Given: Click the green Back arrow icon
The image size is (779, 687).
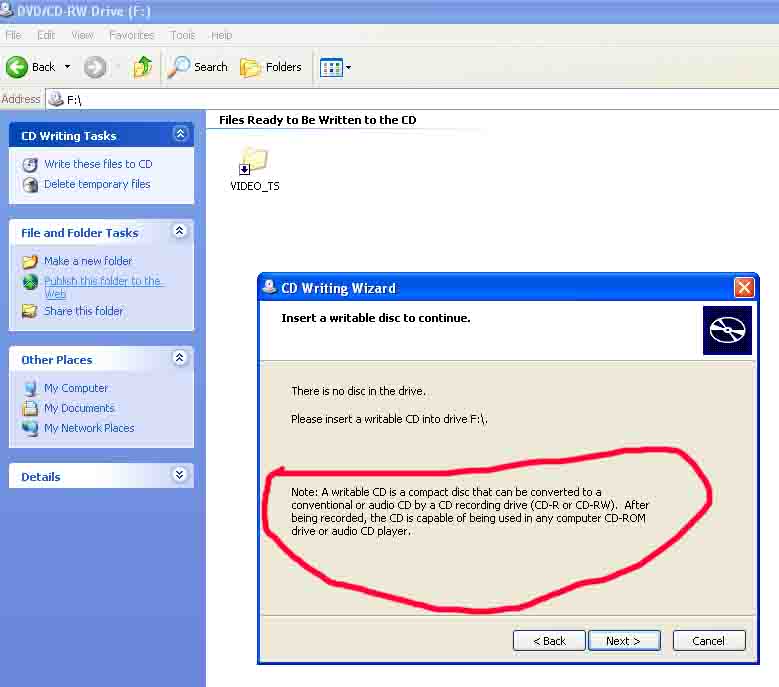Looking at the screenshot, I should point(17,67).
